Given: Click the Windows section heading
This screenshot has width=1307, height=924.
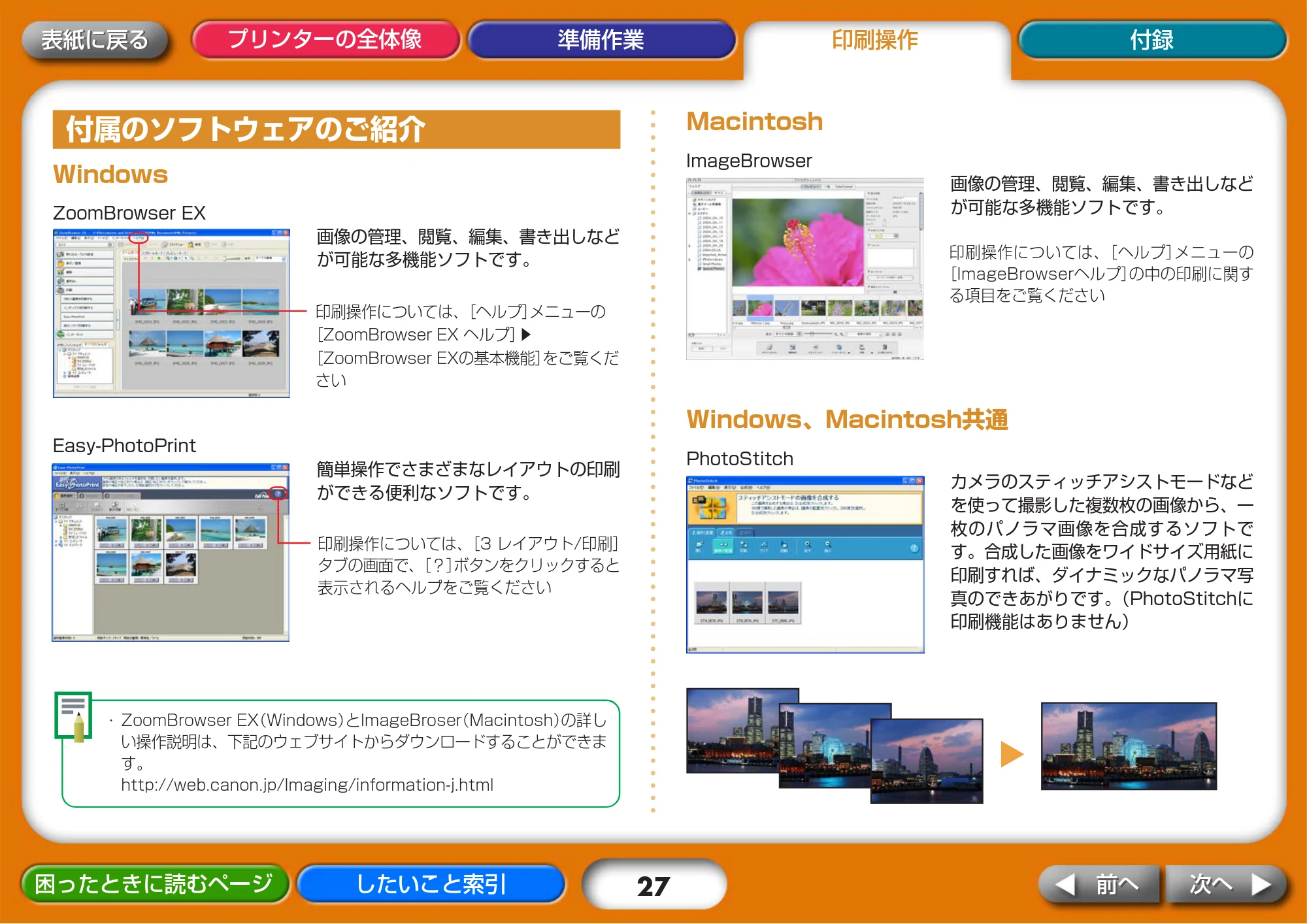Looking at the screenshot, I should pos(110,174).
